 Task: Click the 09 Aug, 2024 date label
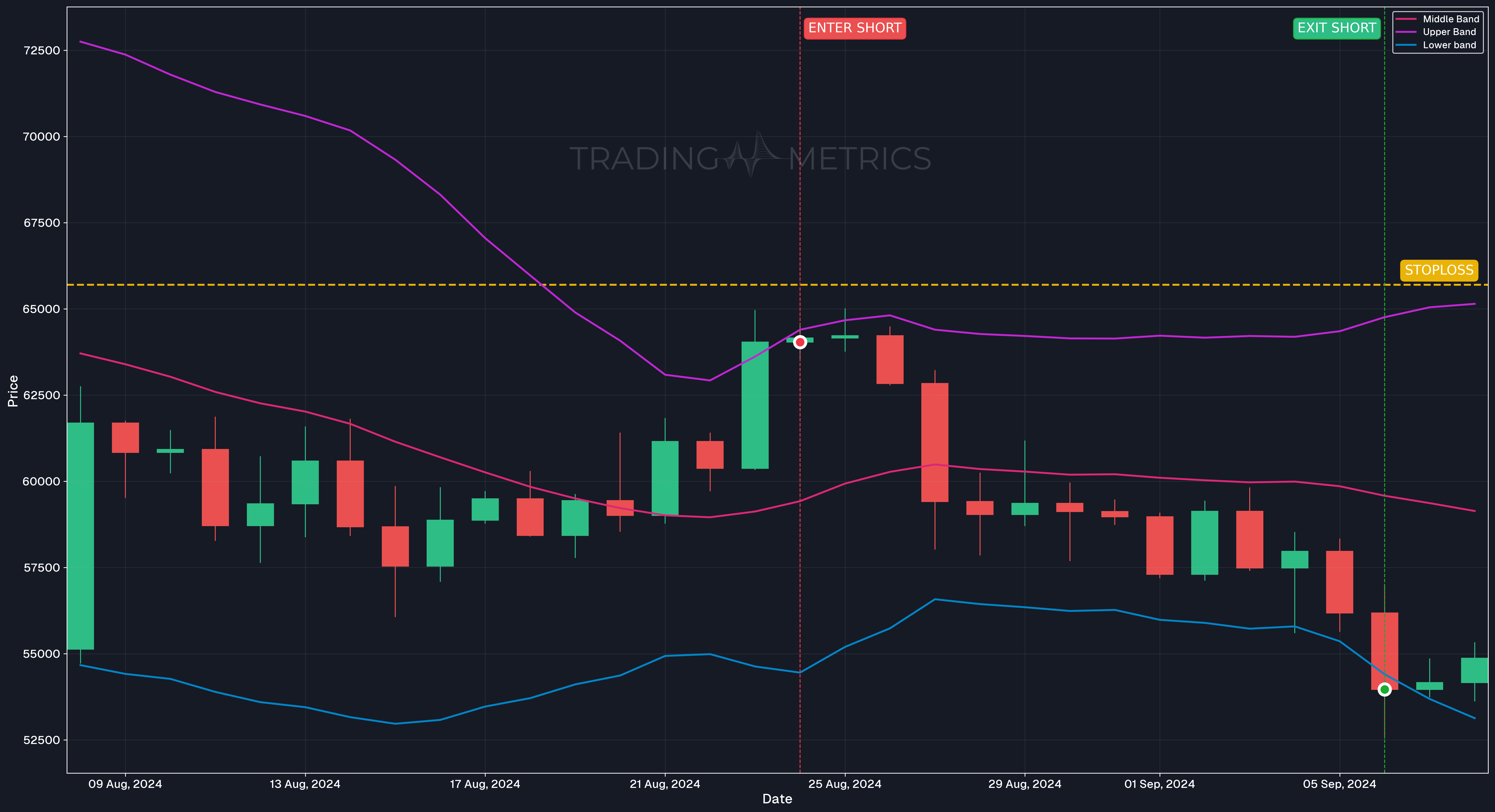tap(125, 784)
